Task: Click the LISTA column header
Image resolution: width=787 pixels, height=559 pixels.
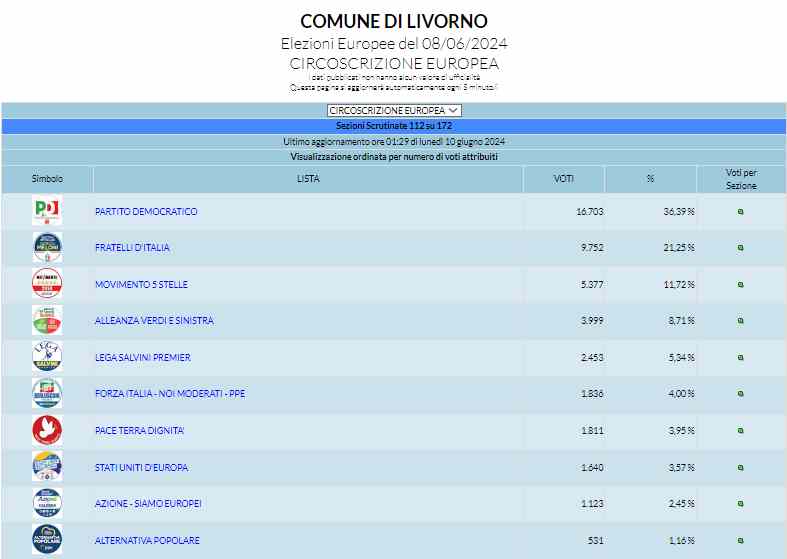Action: [308, 179]
